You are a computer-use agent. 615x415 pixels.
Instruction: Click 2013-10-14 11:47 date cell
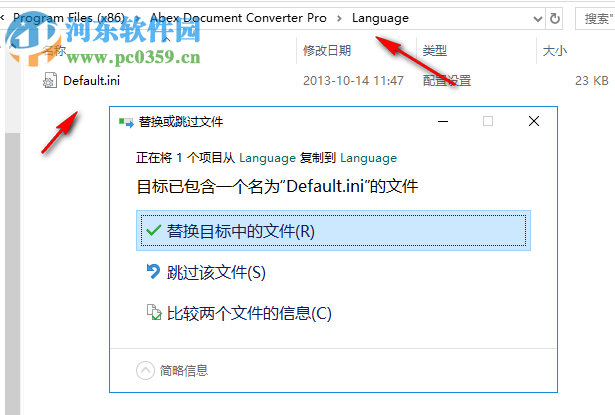click(353, 81)
